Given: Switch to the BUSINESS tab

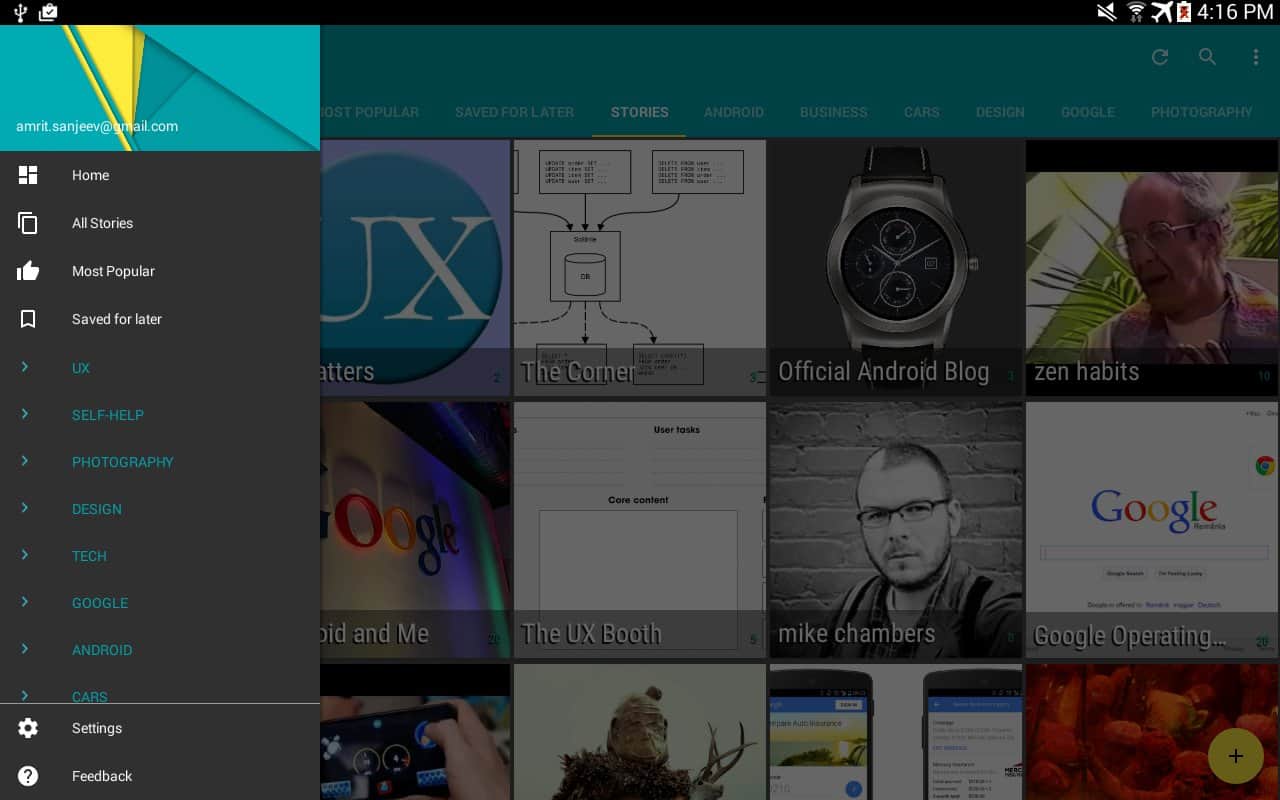Looking at the screenshot, I should [x=833, y=112].
